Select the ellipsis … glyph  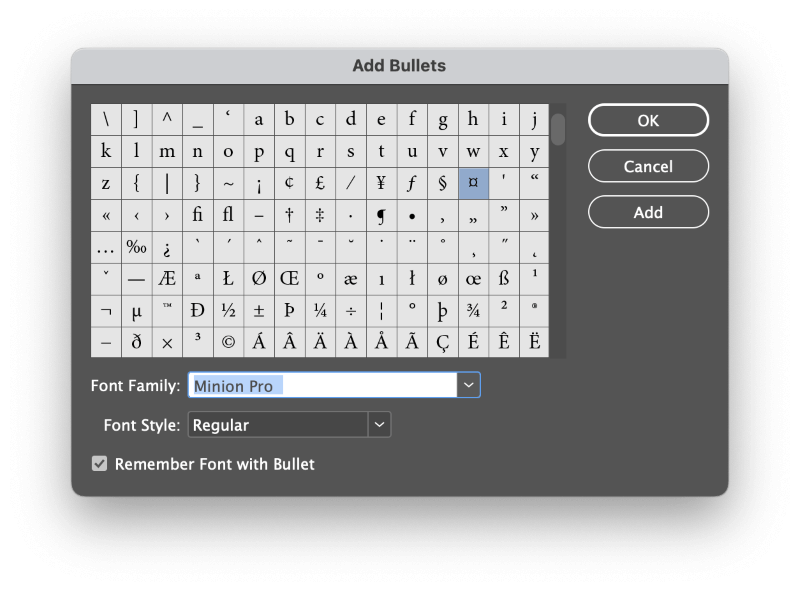(105, 247)
